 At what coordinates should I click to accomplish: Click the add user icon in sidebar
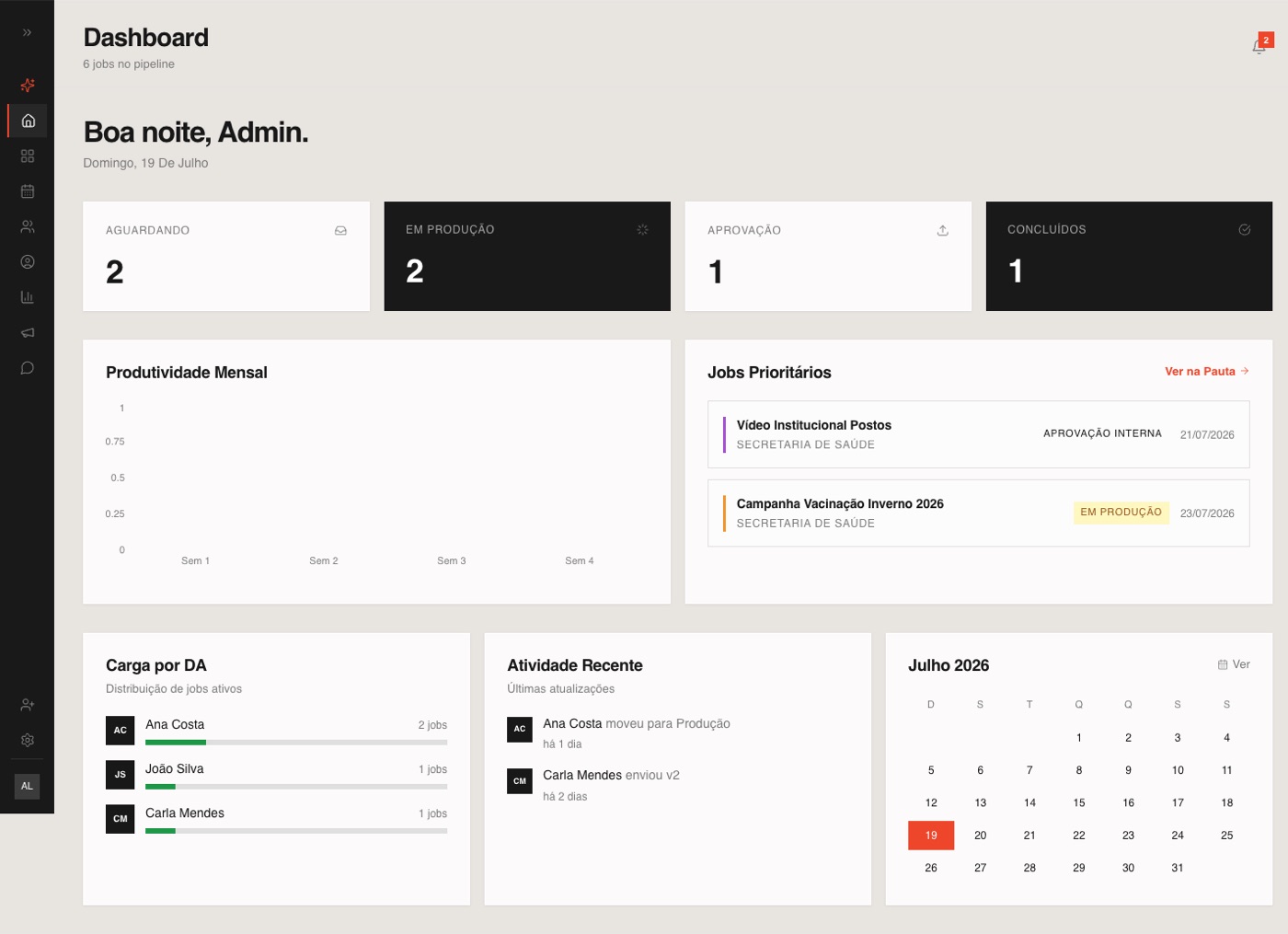pos(28,705)
